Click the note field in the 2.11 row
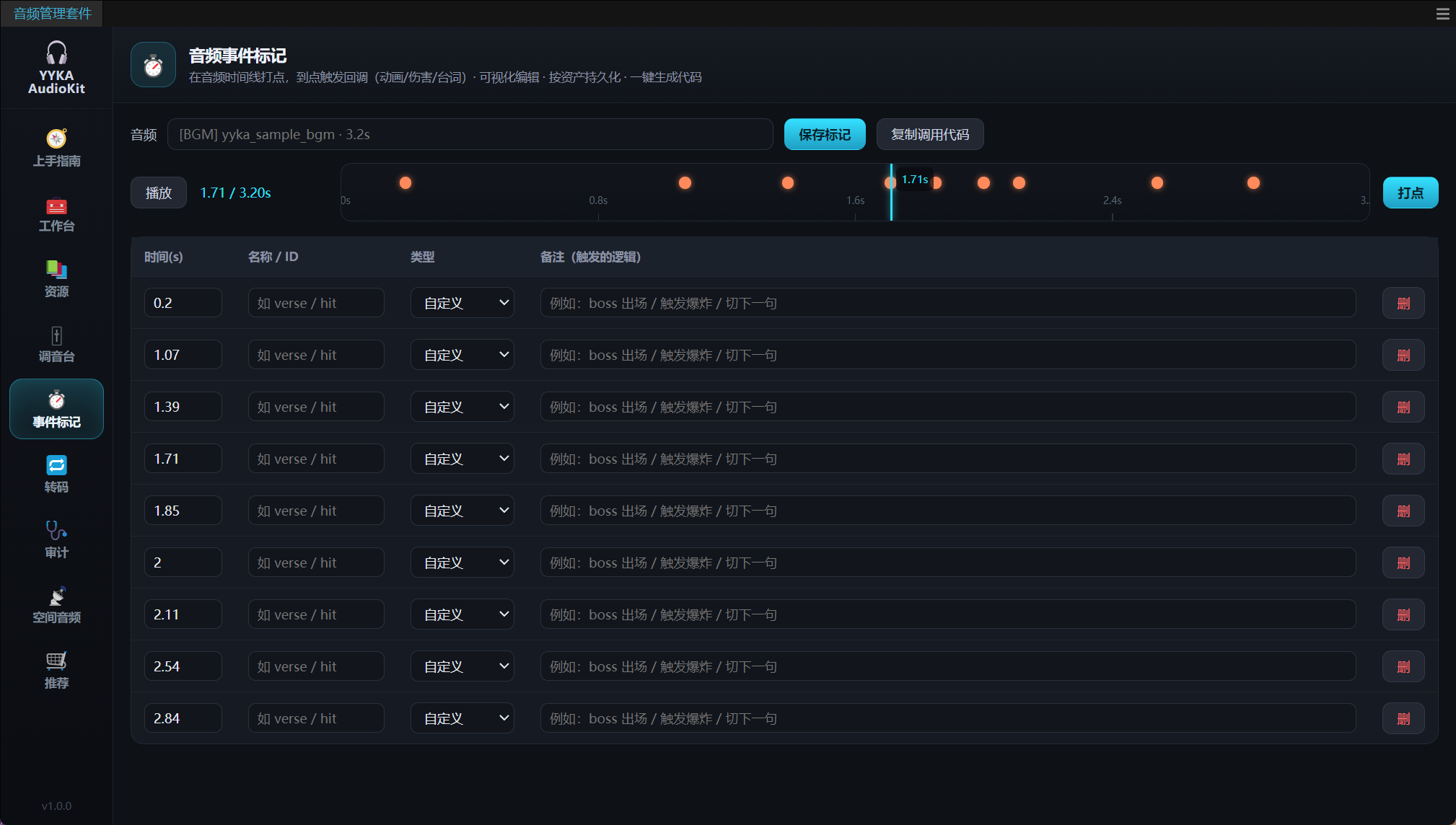This screenshot has height=825, width=1456. 948,614
